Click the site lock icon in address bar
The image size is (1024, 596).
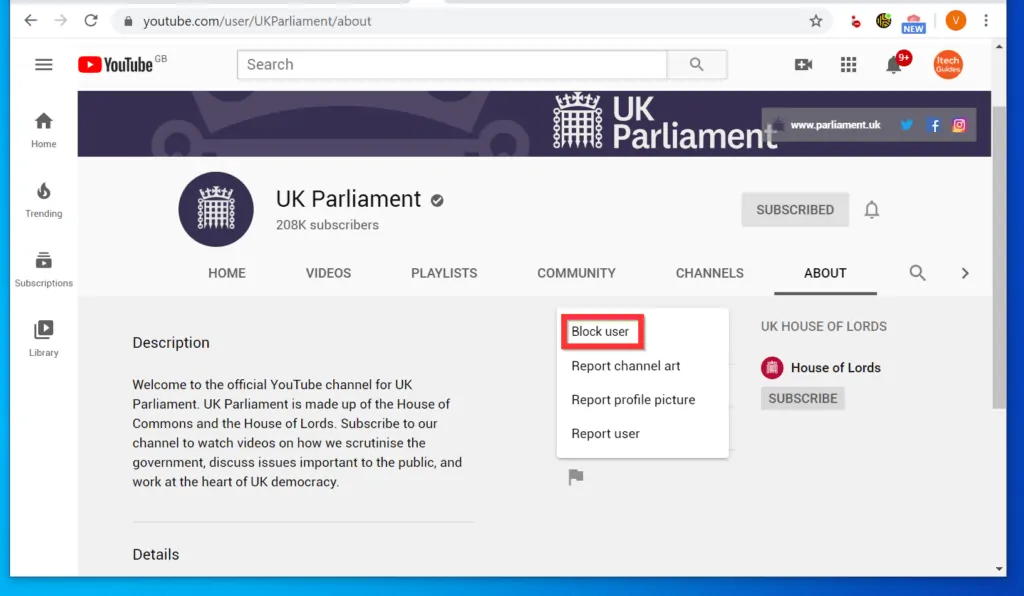click(x=129, y=21)
